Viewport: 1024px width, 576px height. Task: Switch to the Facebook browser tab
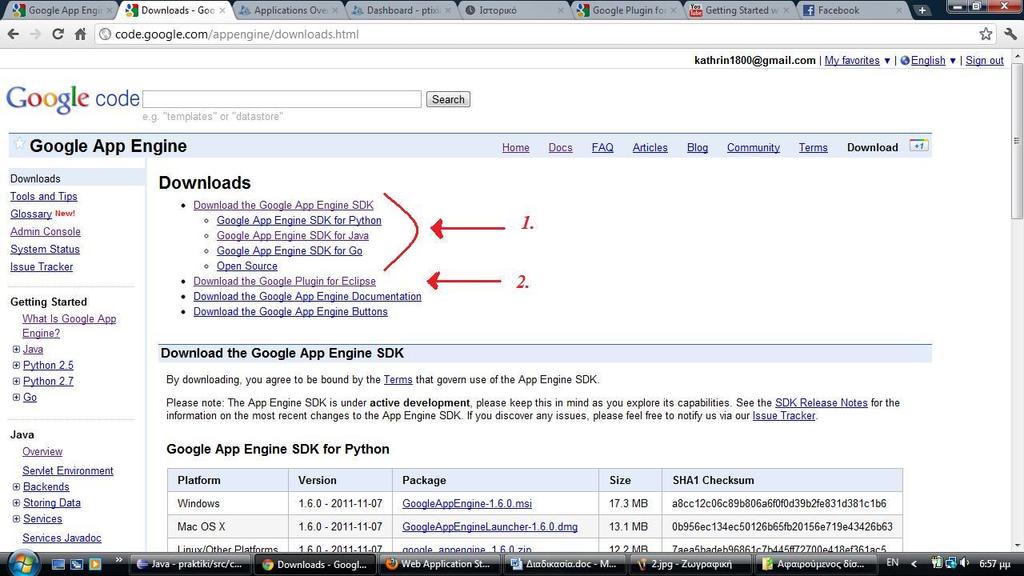pos(852,10)
